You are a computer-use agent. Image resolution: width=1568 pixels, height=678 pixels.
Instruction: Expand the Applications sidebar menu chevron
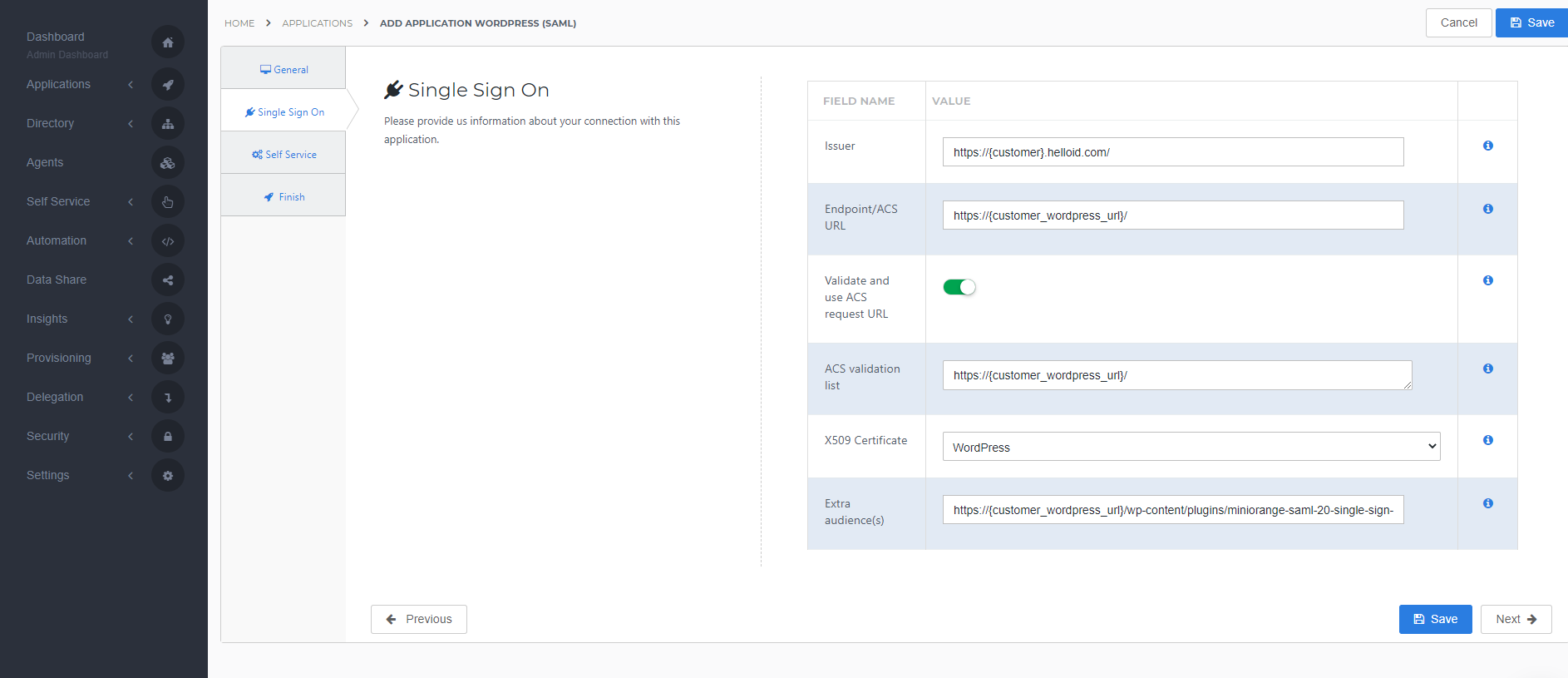(131, 84)
